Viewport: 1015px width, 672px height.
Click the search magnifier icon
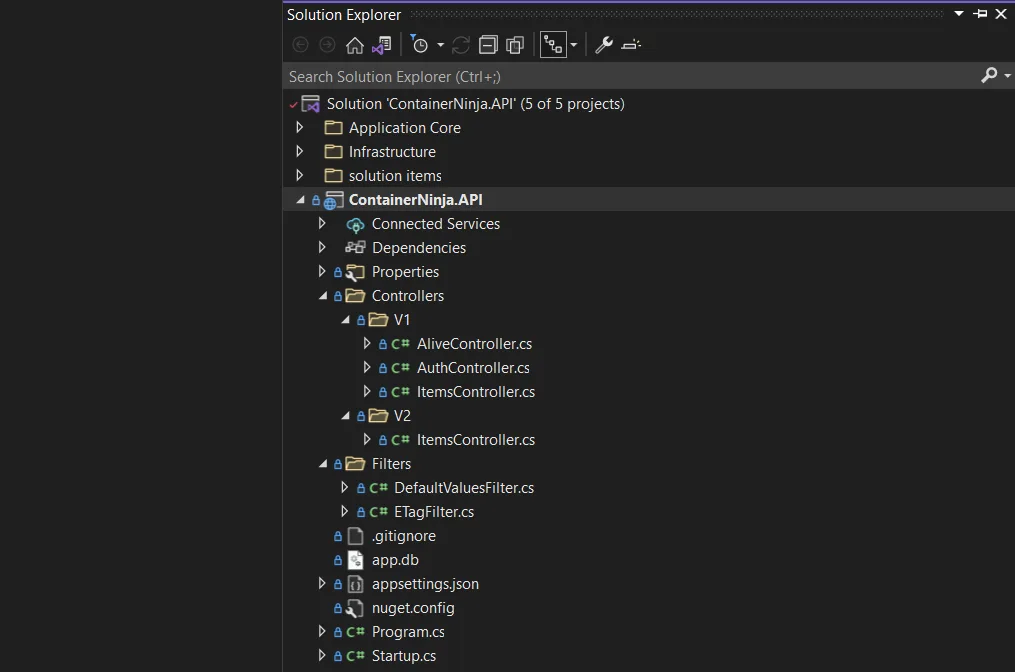click(989, 76)
